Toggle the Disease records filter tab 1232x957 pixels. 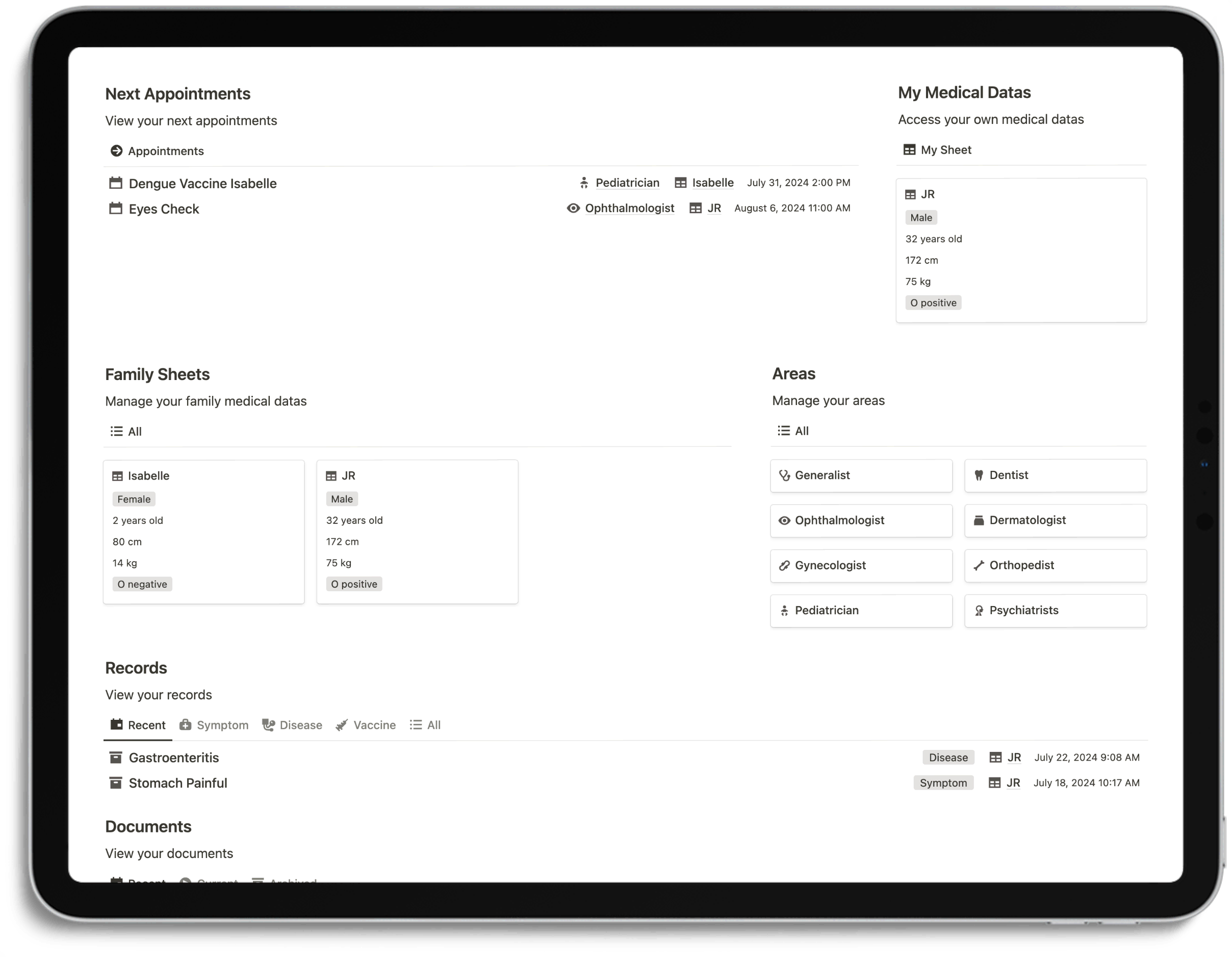coord(300,724)
